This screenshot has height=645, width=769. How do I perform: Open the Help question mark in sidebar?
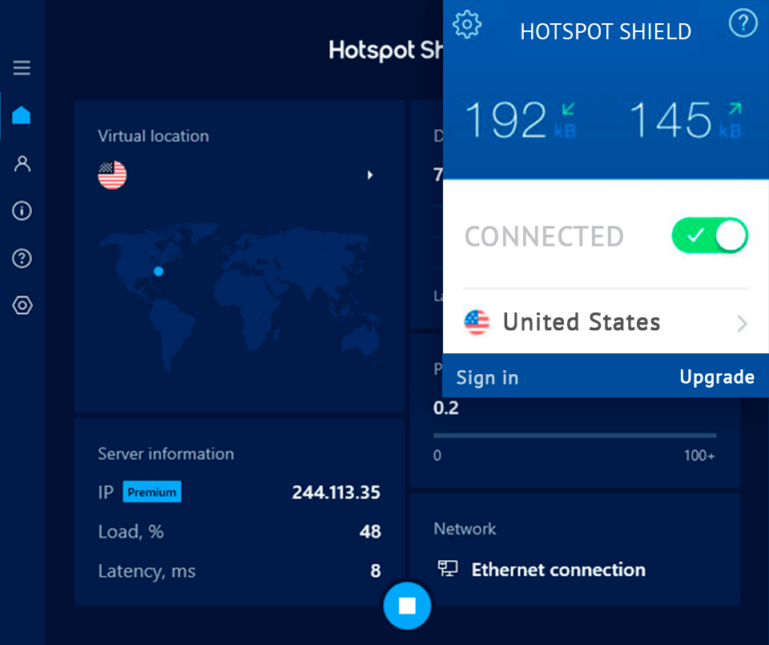22,258
